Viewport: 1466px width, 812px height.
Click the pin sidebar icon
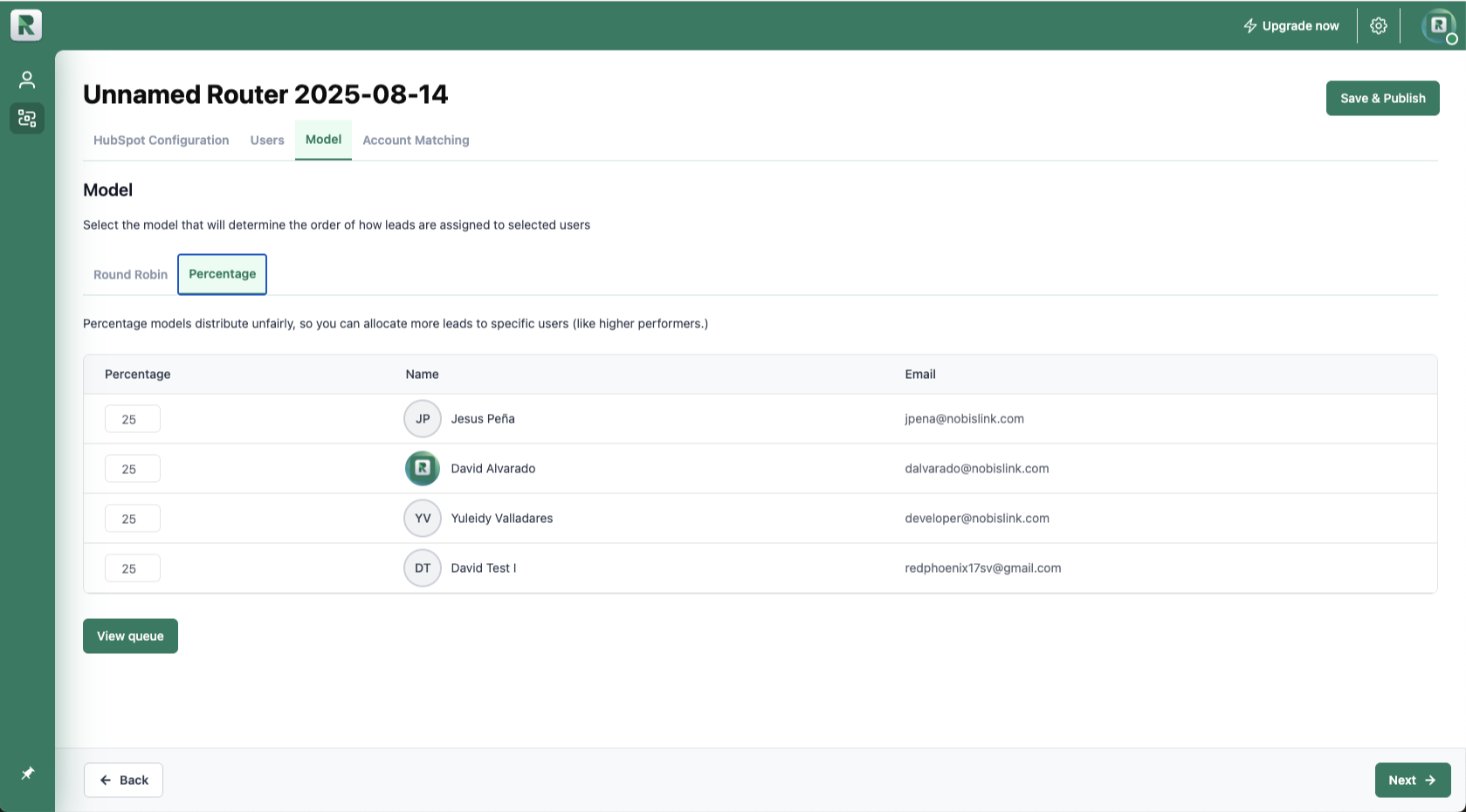28,774
